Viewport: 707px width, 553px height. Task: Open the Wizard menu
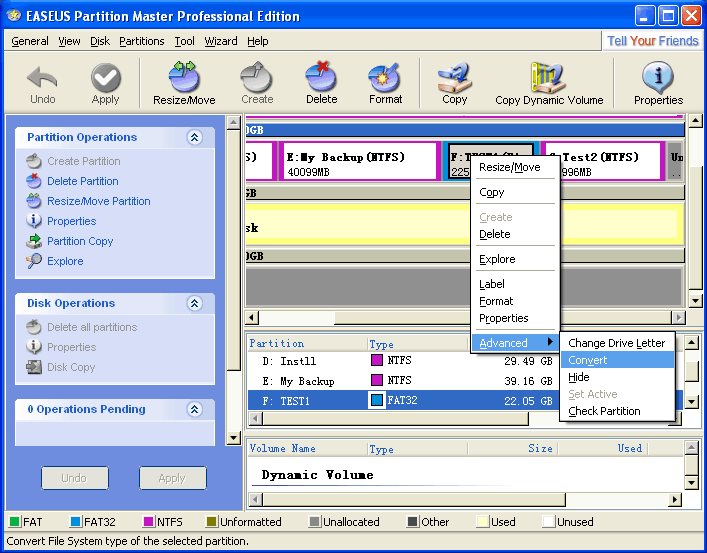220,41
